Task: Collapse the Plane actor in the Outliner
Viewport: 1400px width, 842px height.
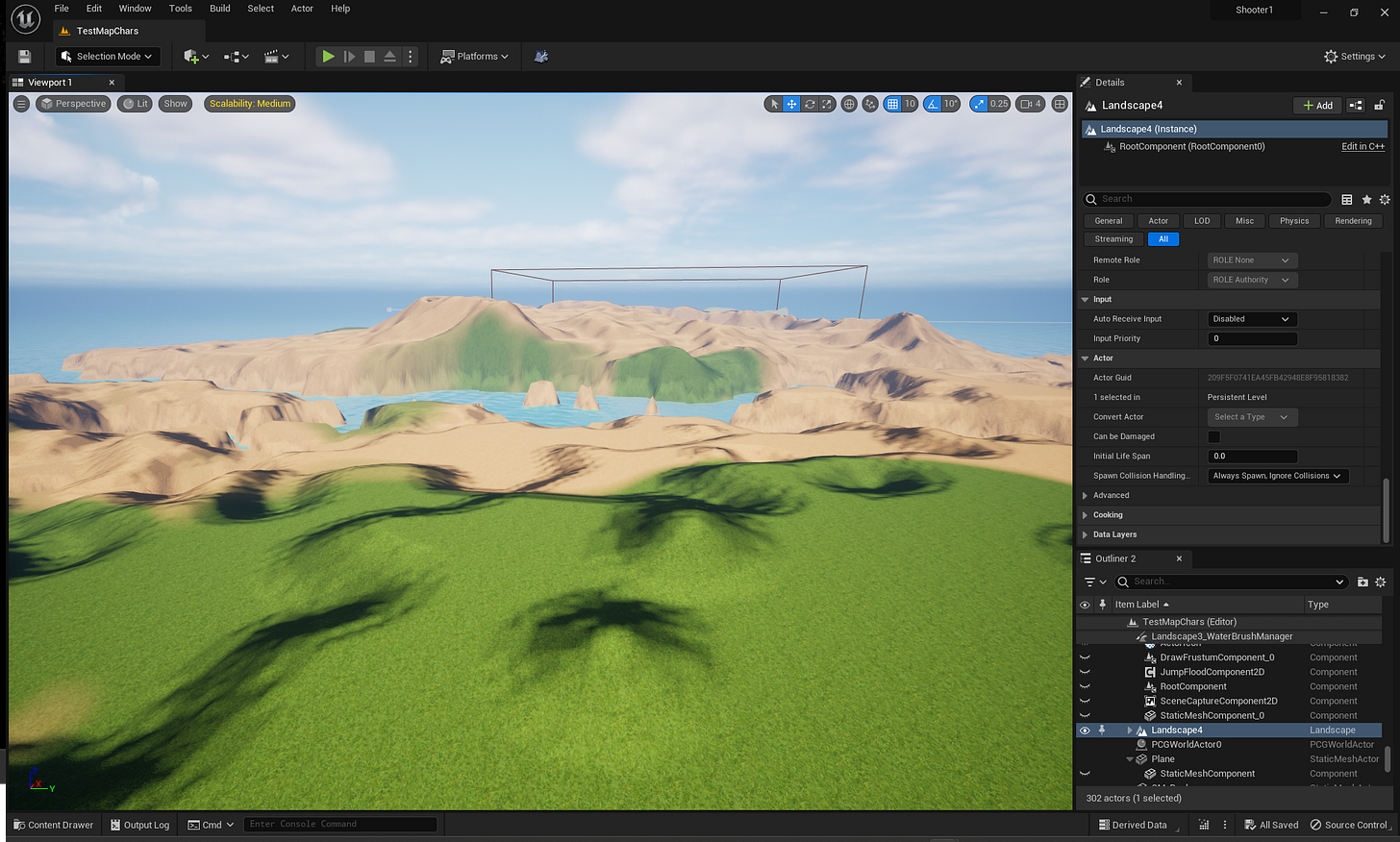Action: pos(1129,758)
